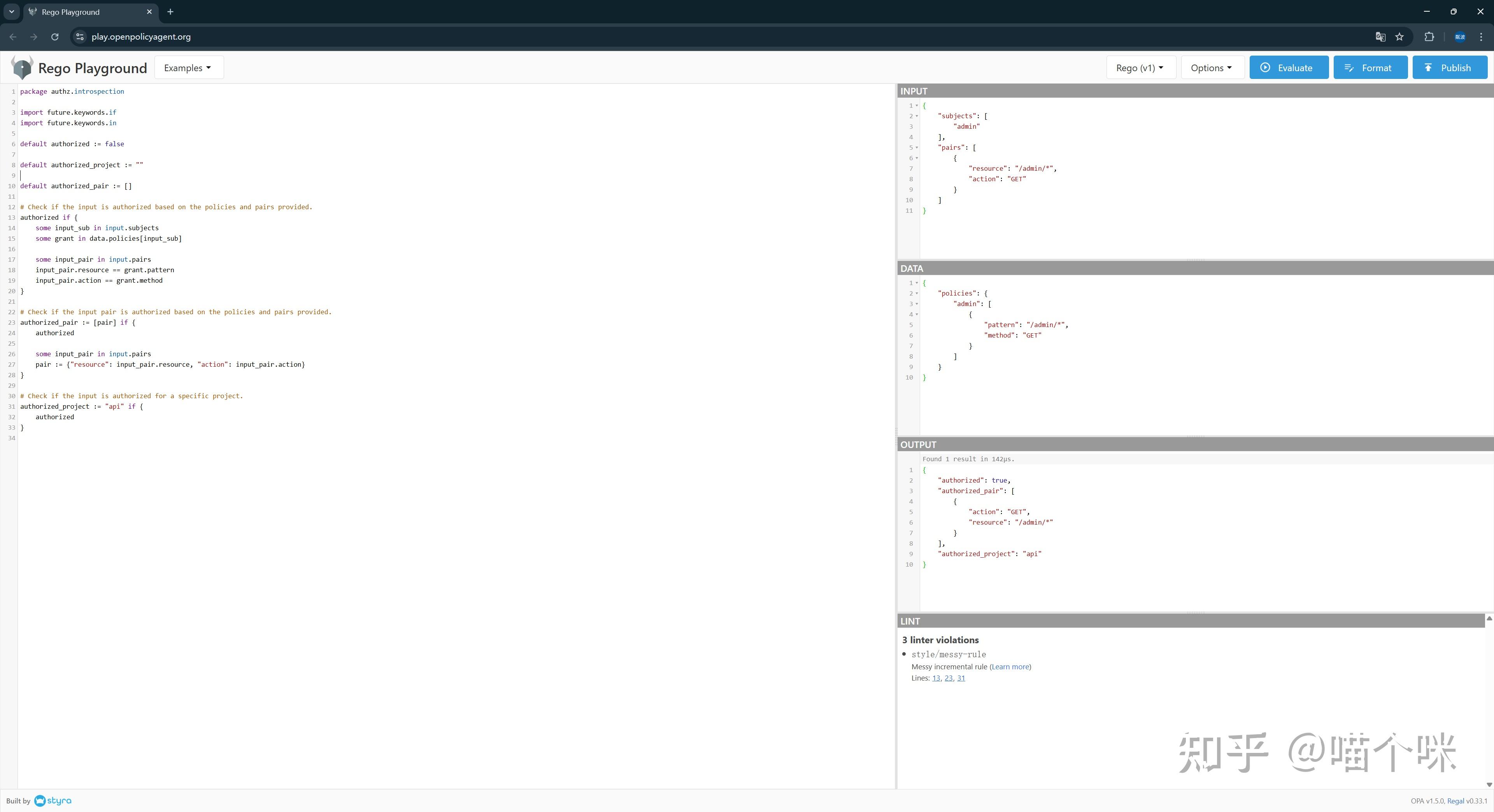Open the browser extensions puzzle icon
This screenshot has height=812, width=1494.
[1429, 37]
